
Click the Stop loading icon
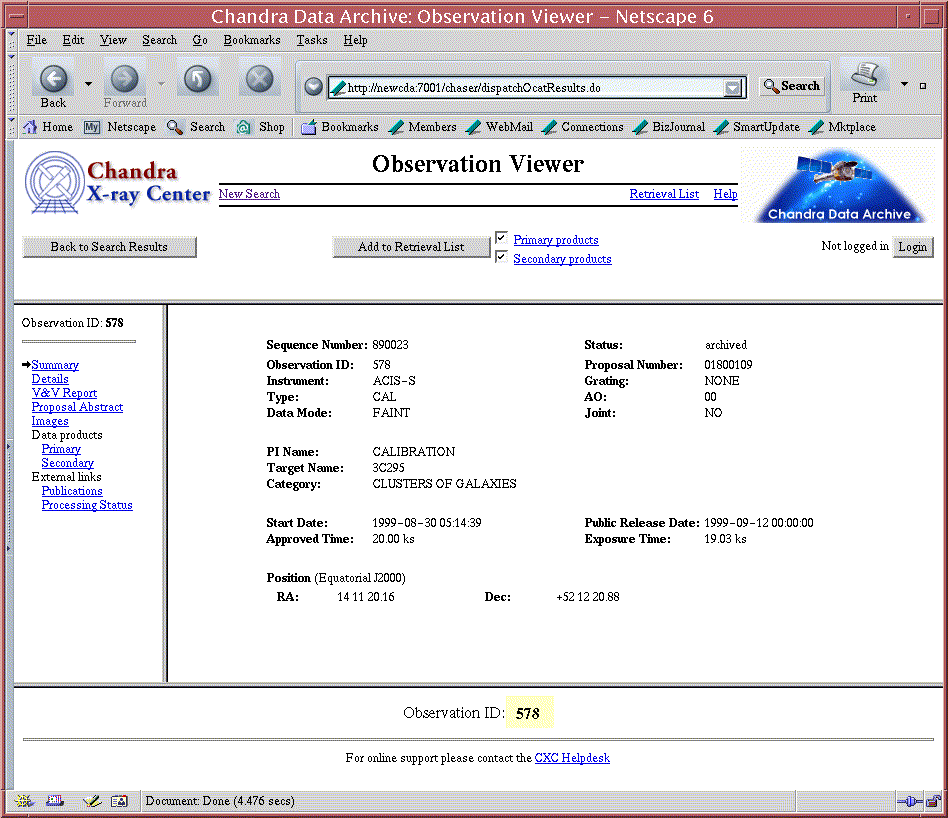[259, 80]
